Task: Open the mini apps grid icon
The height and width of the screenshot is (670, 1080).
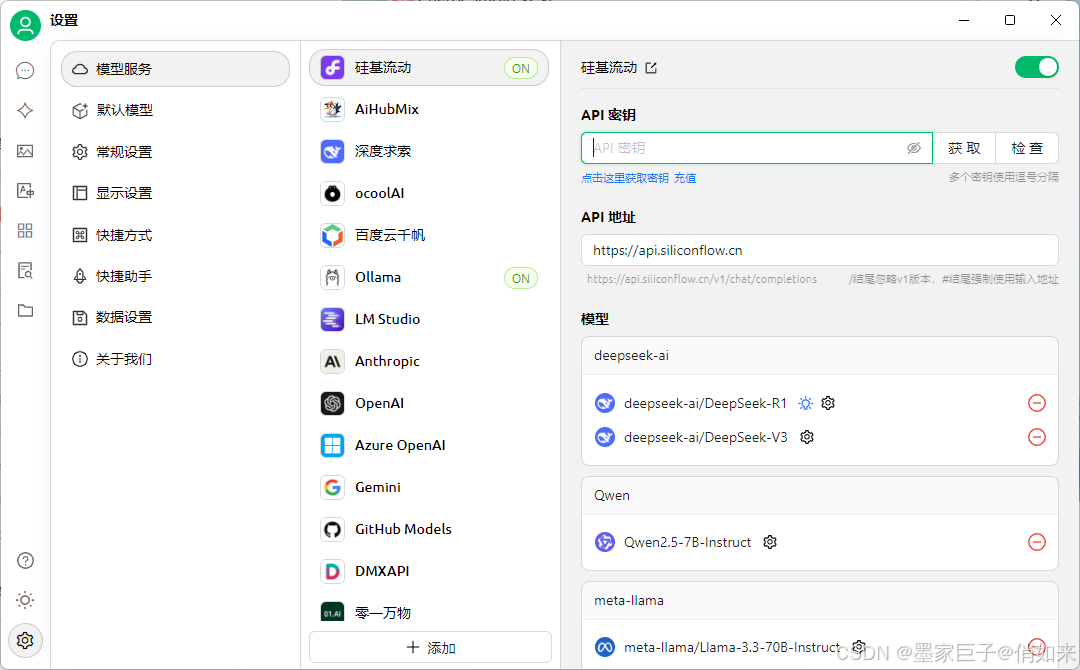Action: pyautogui.click(x=25, y=231)
